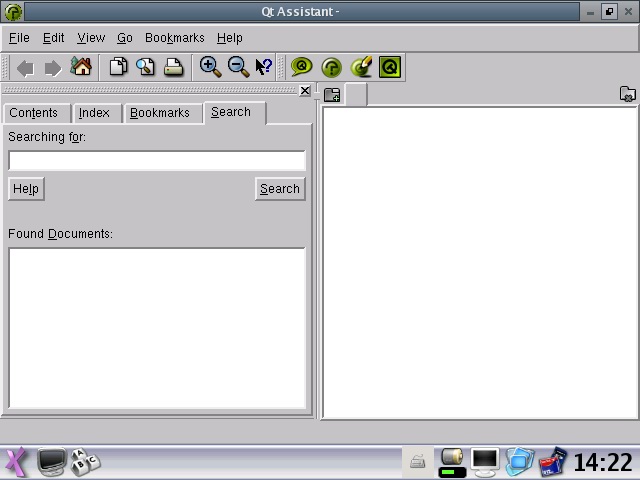Click the Home toolbar icon
This screenshot has width=640, height=480.
click(81, 67)
